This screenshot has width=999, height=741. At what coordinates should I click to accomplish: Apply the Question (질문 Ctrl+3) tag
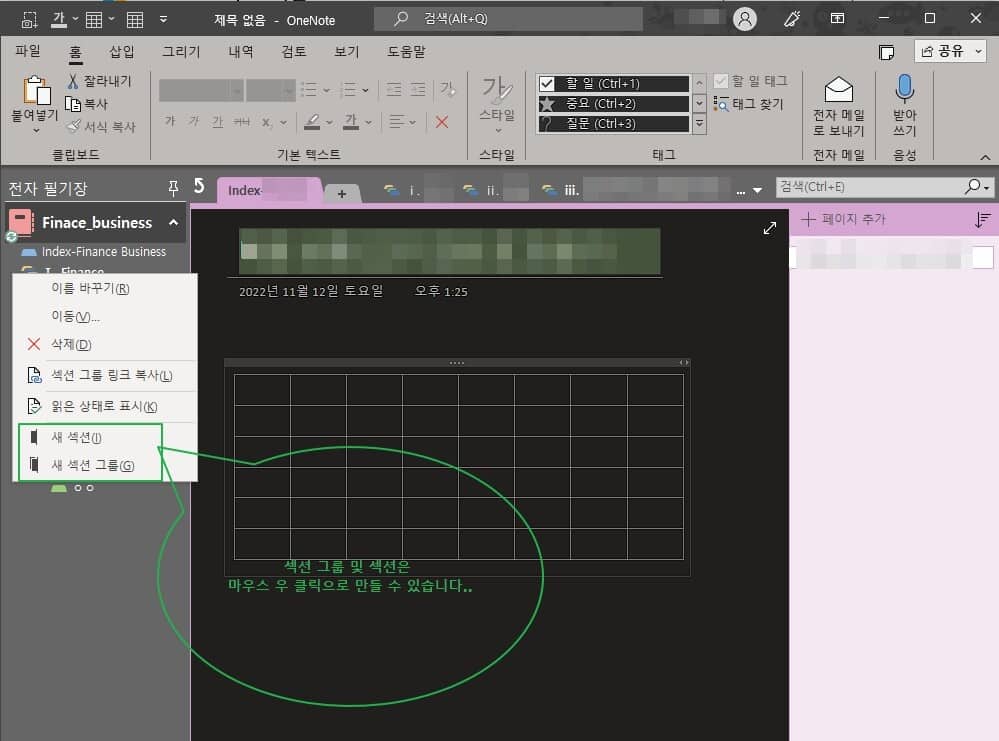click(x=614, y=124)
